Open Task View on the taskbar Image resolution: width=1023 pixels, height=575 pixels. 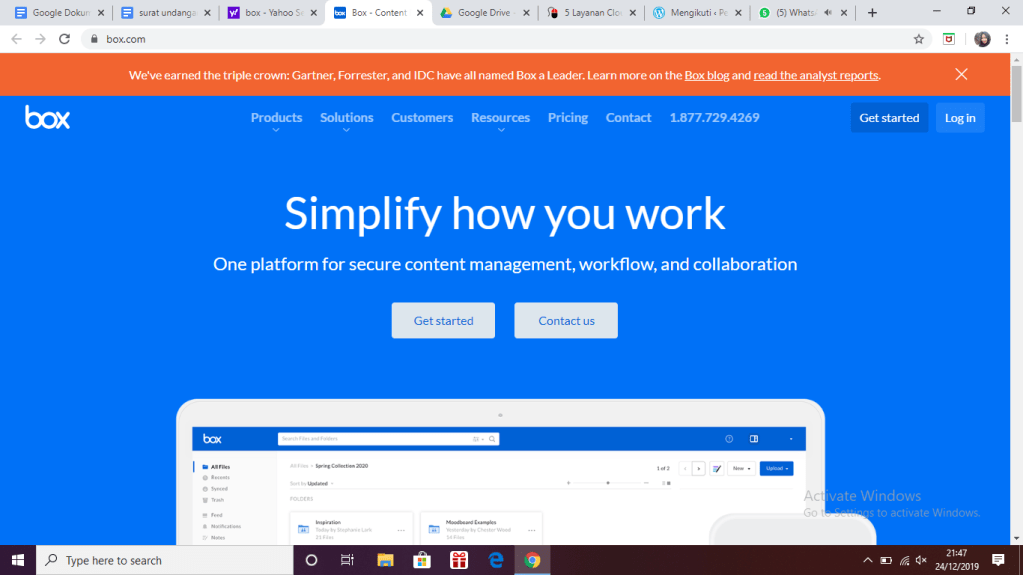(x=347, y=561)
